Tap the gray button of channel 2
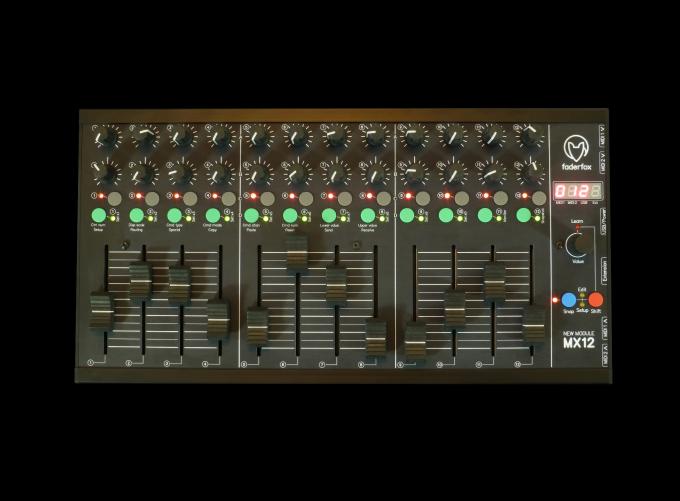 tap(152, 198)
